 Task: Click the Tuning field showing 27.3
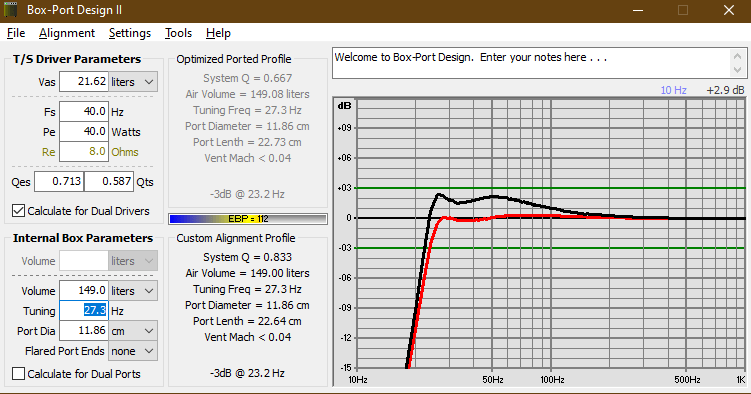pos(84,311)
